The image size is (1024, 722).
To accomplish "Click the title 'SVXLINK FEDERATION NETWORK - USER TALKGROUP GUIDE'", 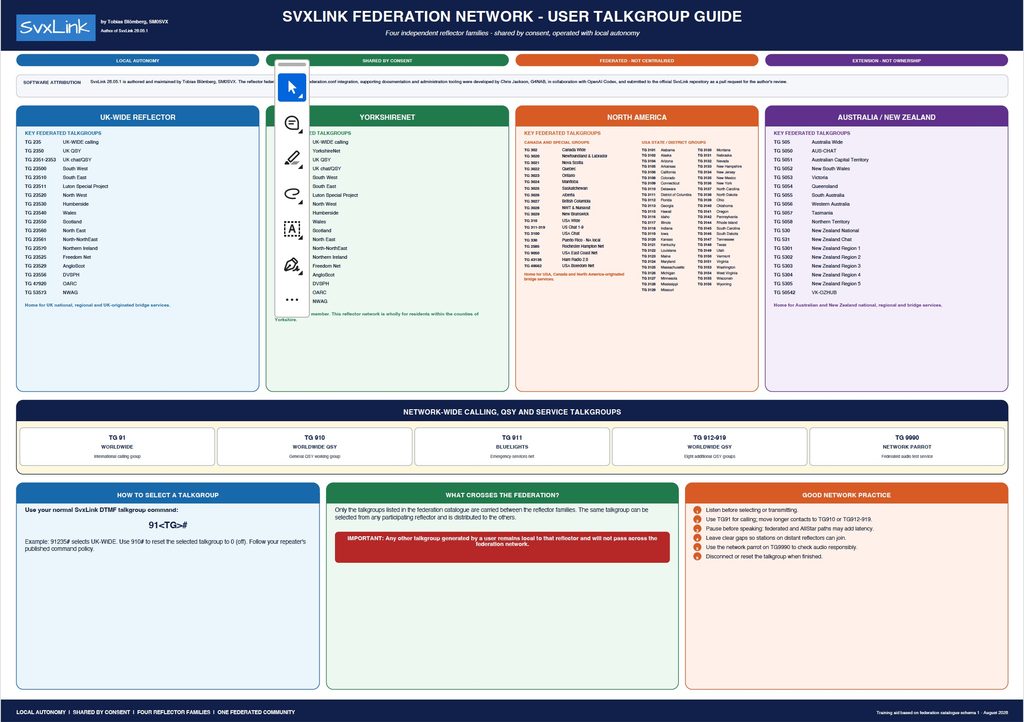I will tap(512, 16).
